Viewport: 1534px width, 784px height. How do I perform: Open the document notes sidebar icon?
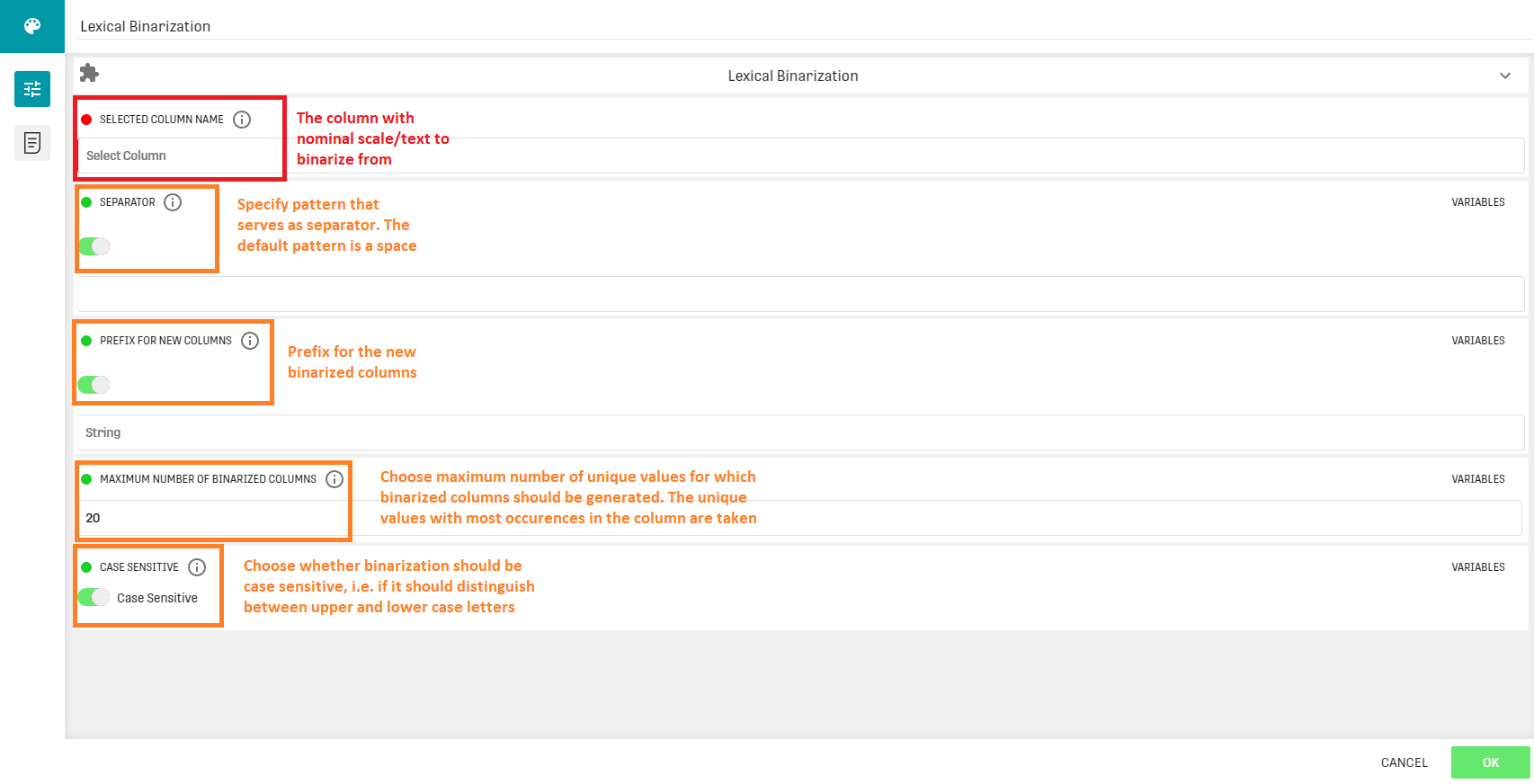32,143
